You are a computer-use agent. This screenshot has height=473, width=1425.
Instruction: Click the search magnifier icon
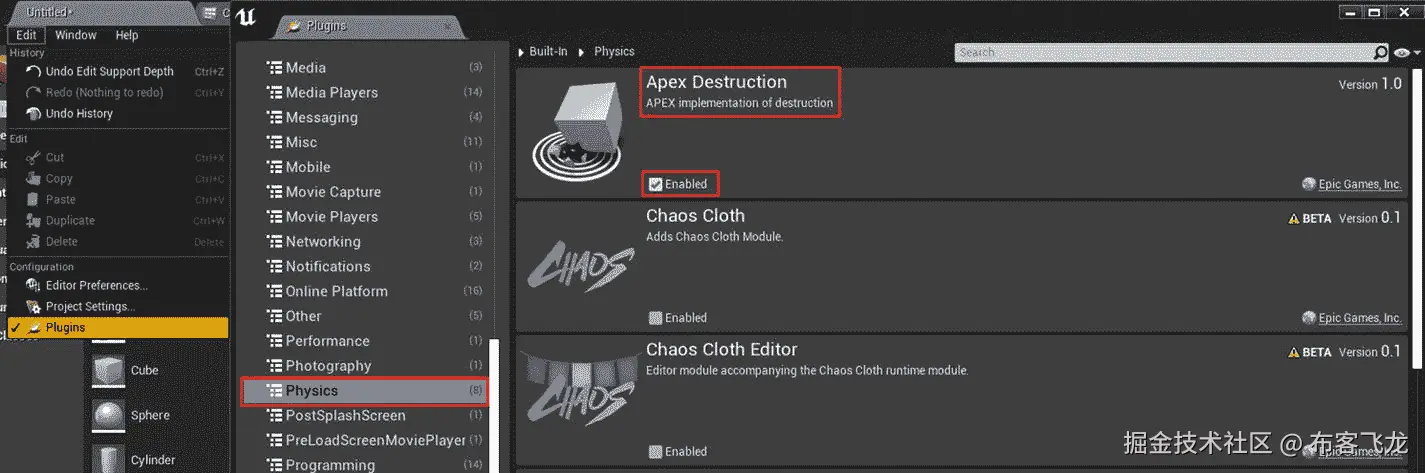1381,52
